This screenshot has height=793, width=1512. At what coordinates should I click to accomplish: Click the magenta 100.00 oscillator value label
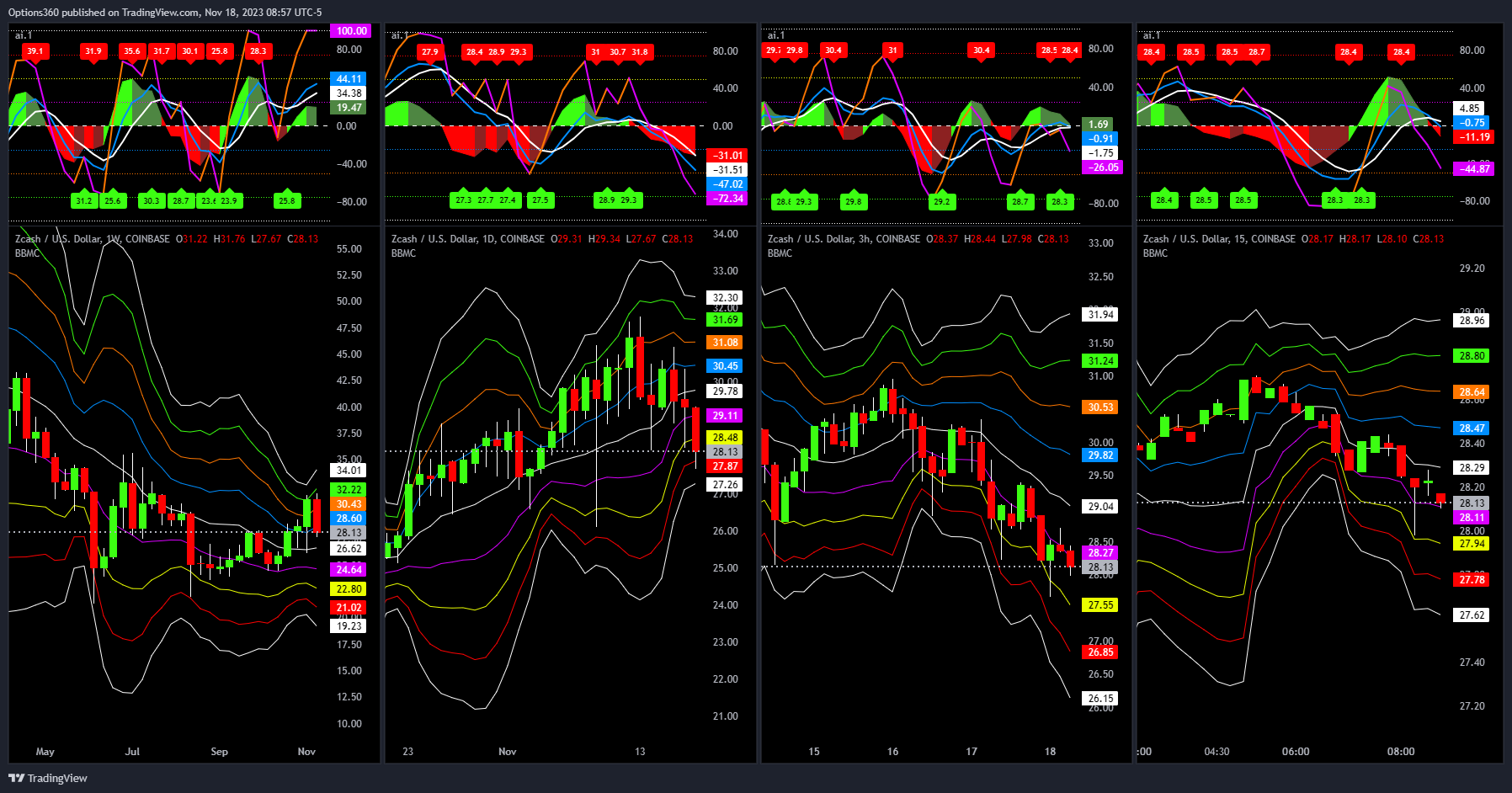coord(349,31)
